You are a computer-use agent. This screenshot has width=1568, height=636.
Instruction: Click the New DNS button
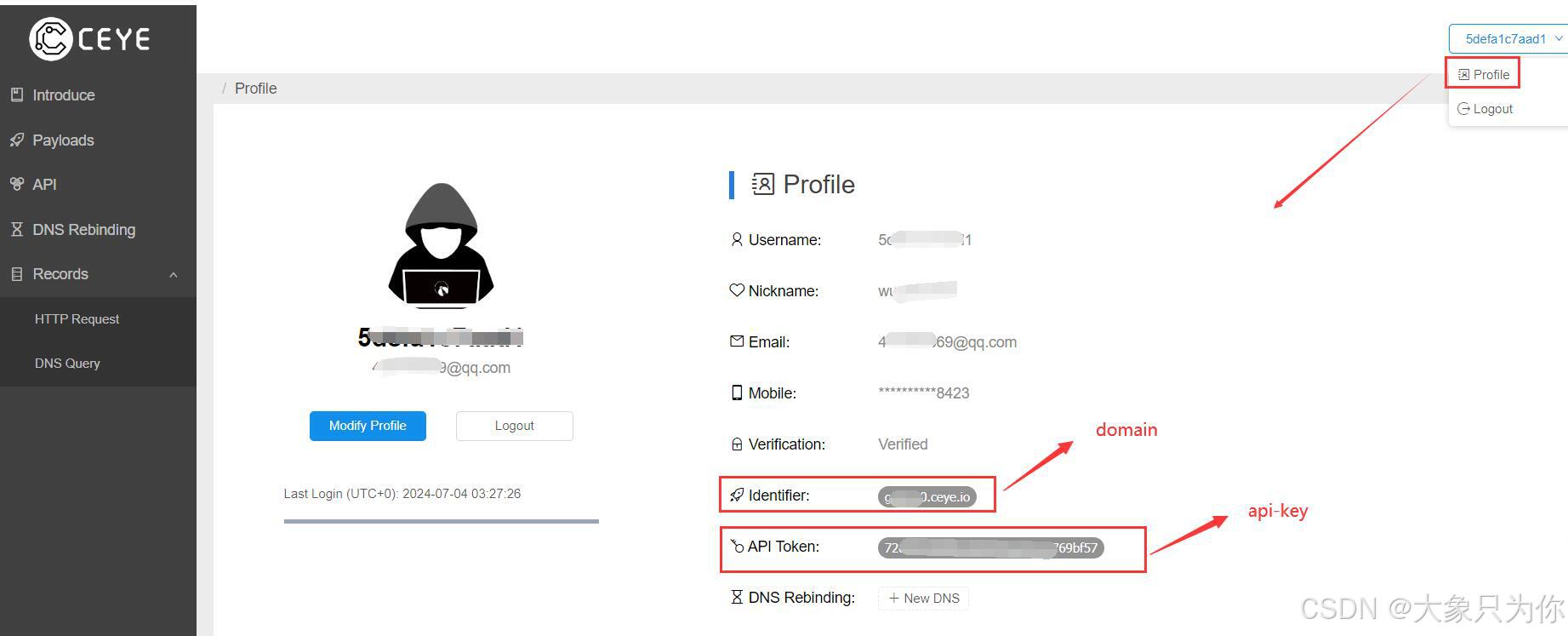click(x=923, y=598)
